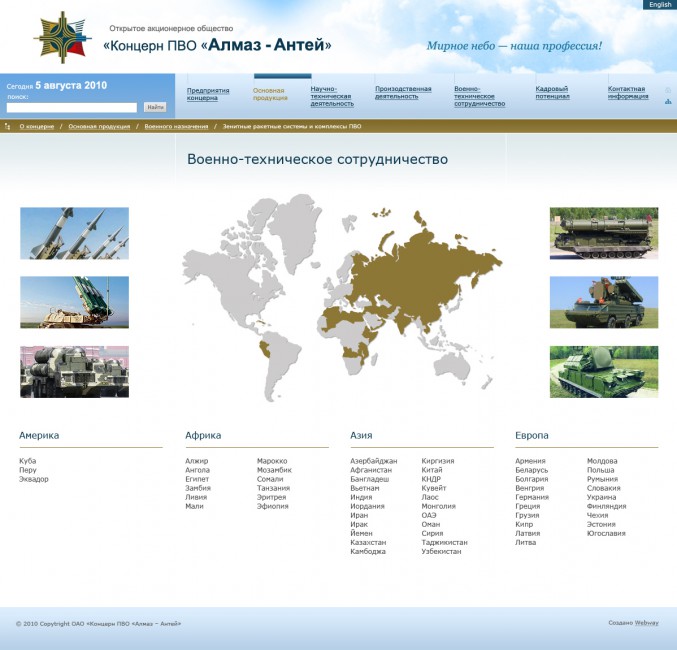Click Перу in America list
This screenshot has height=650, width=677.
point(28,470)
